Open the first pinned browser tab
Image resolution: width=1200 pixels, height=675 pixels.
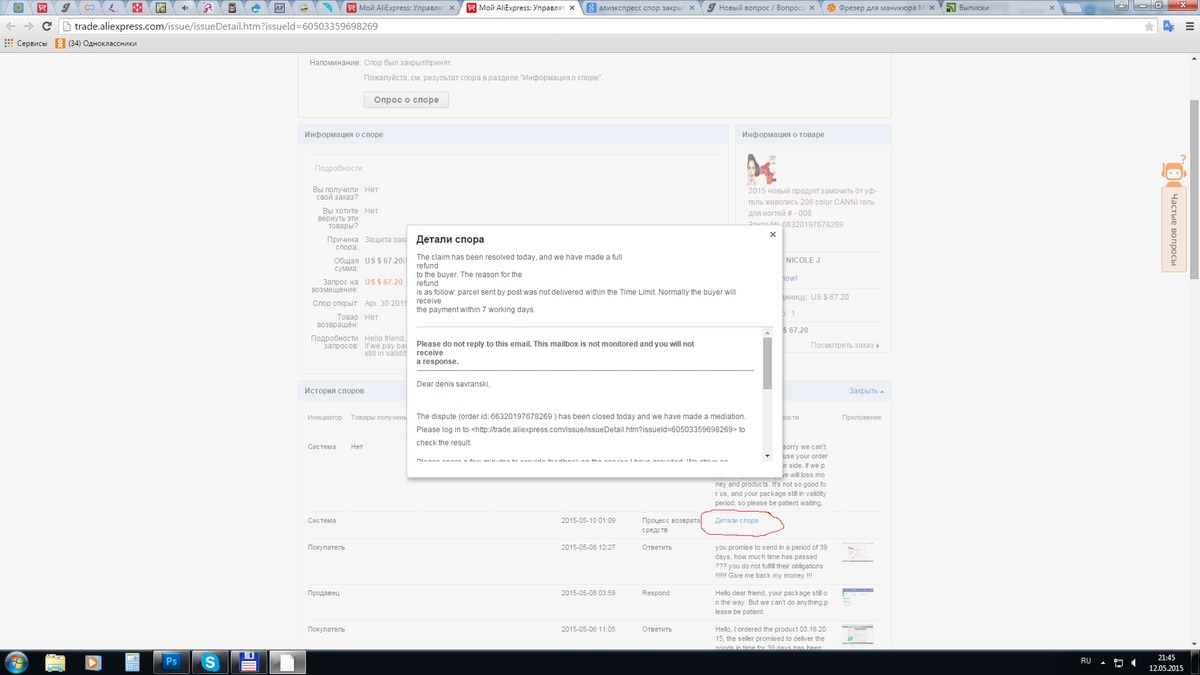(x=18, y=8)
